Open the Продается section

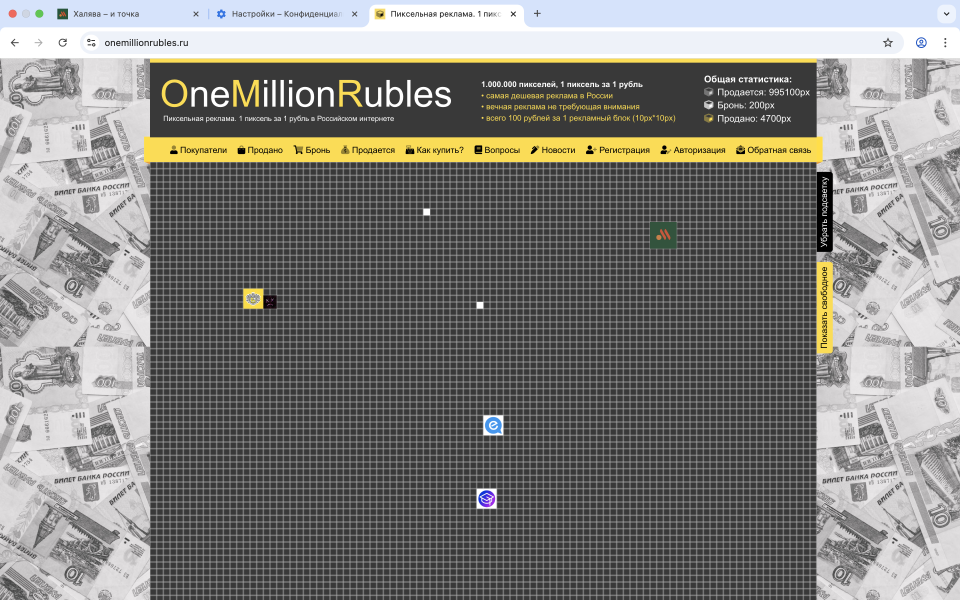pyautogui.click(x=368, y=150)
